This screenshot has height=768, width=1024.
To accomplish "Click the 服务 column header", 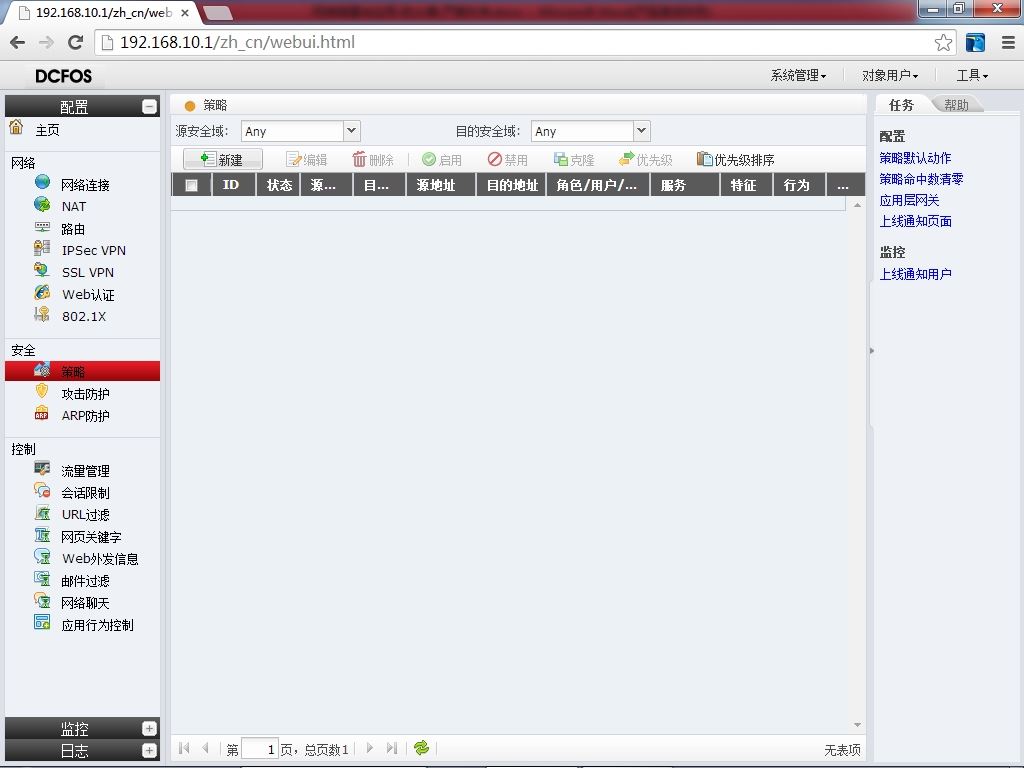I will click(685, 185).
